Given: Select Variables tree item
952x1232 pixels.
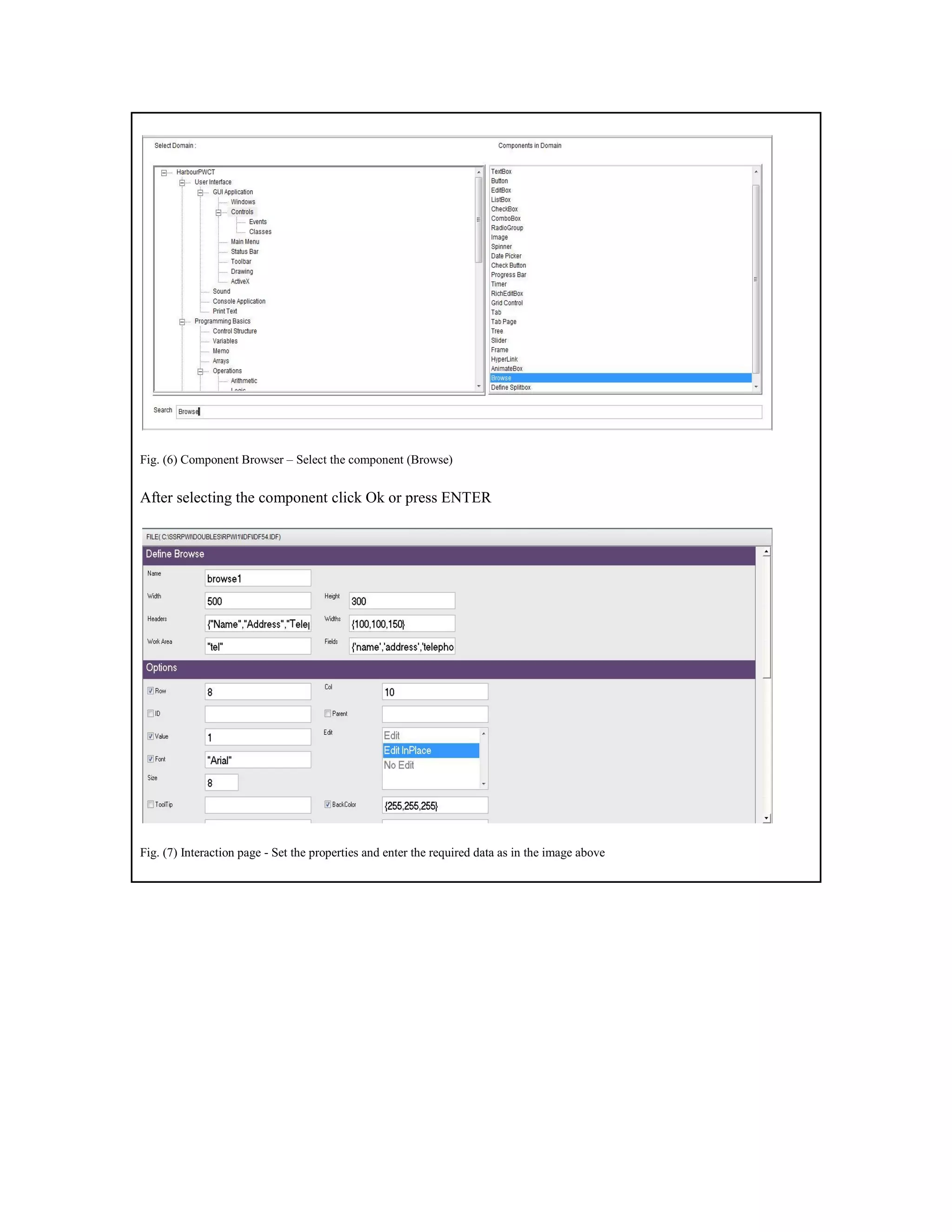Looking at the screenshot, I should click(225, 341).
